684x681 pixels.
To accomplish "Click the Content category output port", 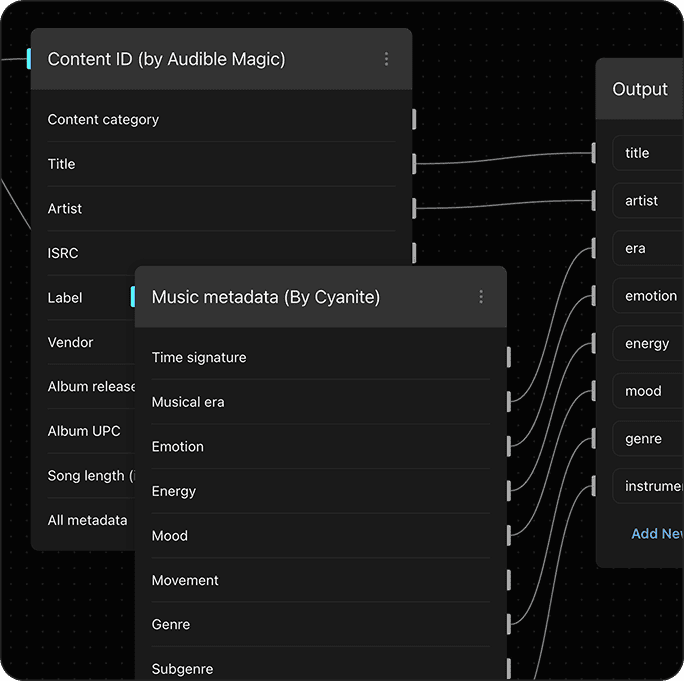I will 413,120.
